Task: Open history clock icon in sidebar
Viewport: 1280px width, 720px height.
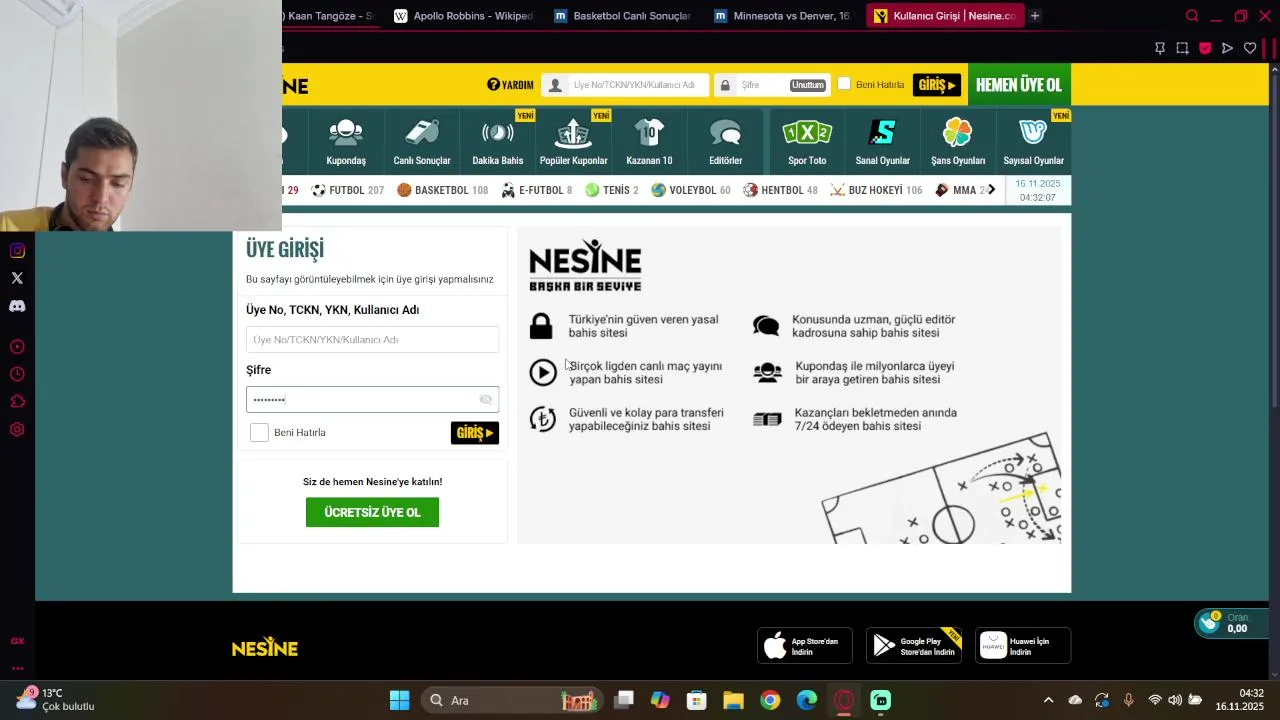Action: [x=17, y=374]
